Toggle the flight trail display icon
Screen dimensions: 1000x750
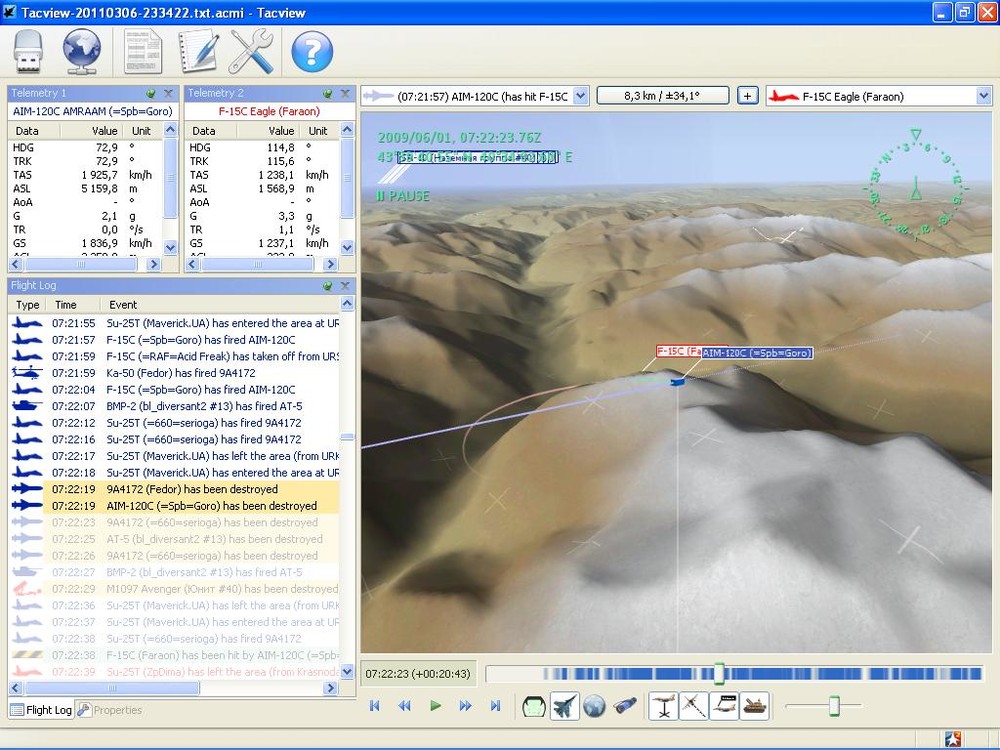pos(694,706)
